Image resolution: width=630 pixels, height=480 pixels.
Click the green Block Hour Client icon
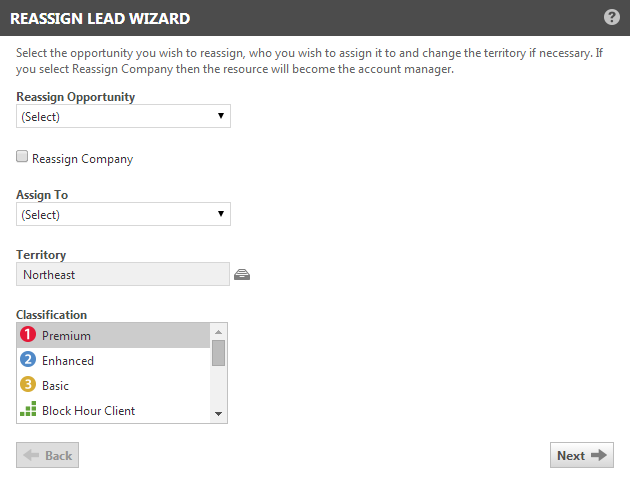click(28, 410)
